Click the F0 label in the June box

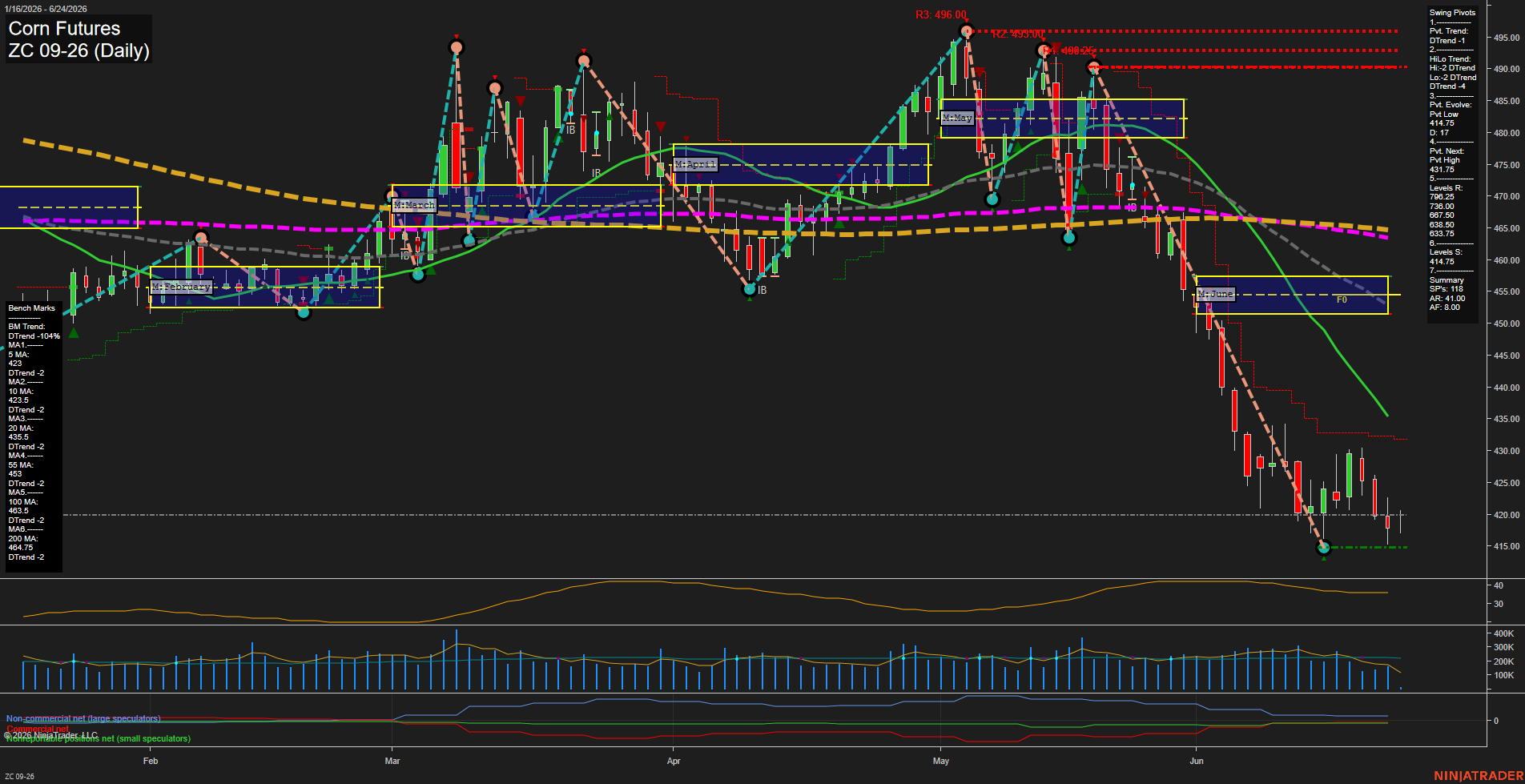[1342, 300]
